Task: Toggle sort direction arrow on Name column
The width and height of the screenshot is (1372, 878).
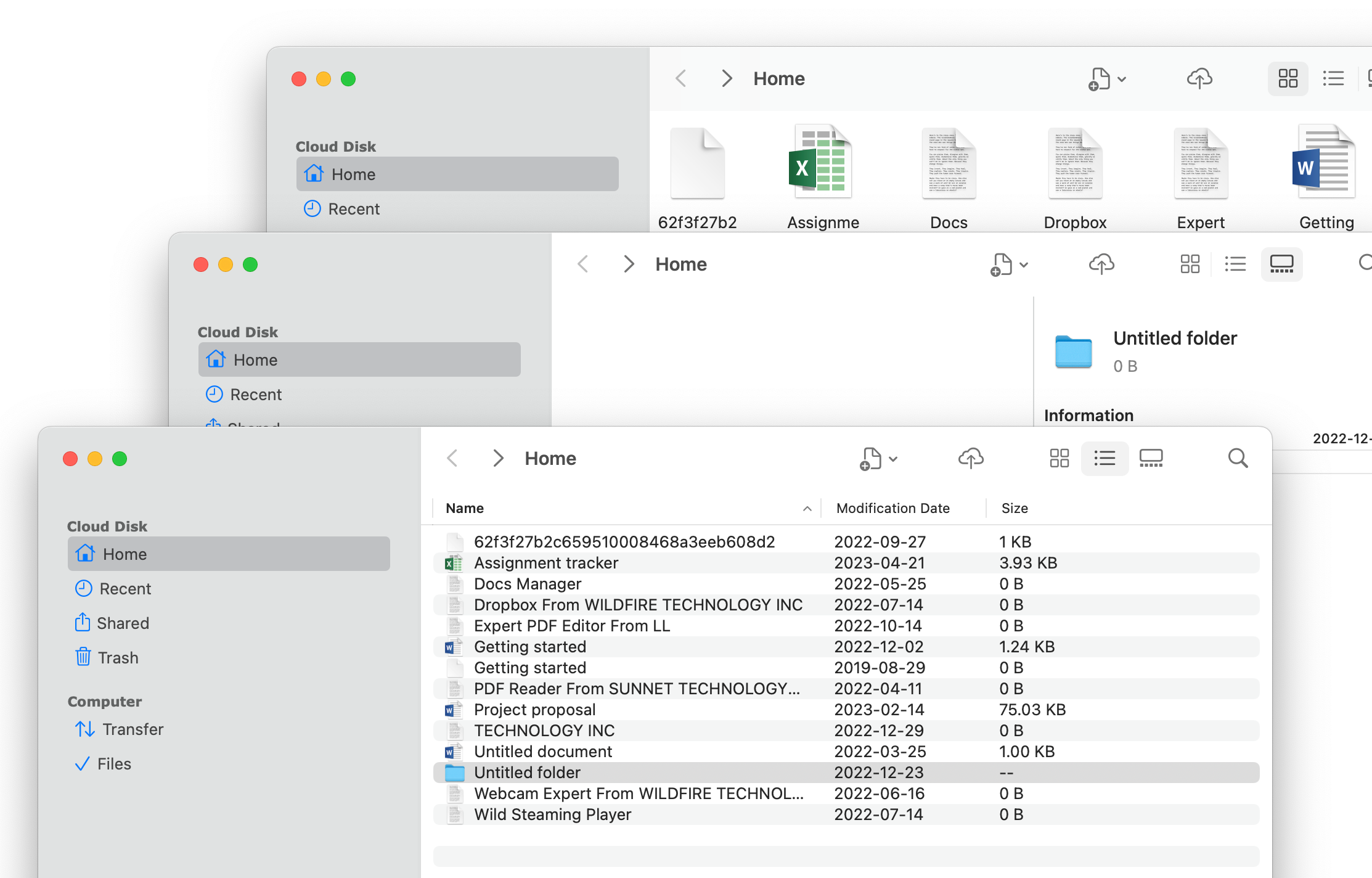Action: tap(807, 509)
